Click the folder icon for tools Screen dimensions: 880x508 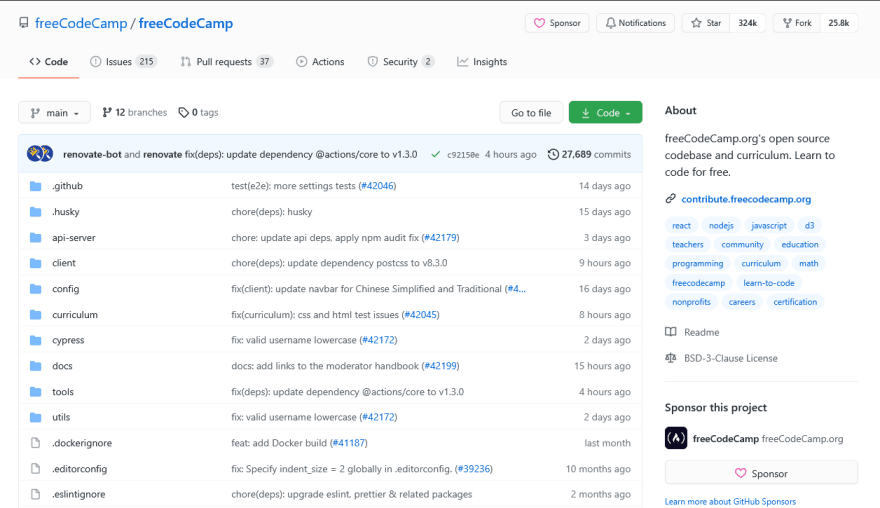[35, 391]
